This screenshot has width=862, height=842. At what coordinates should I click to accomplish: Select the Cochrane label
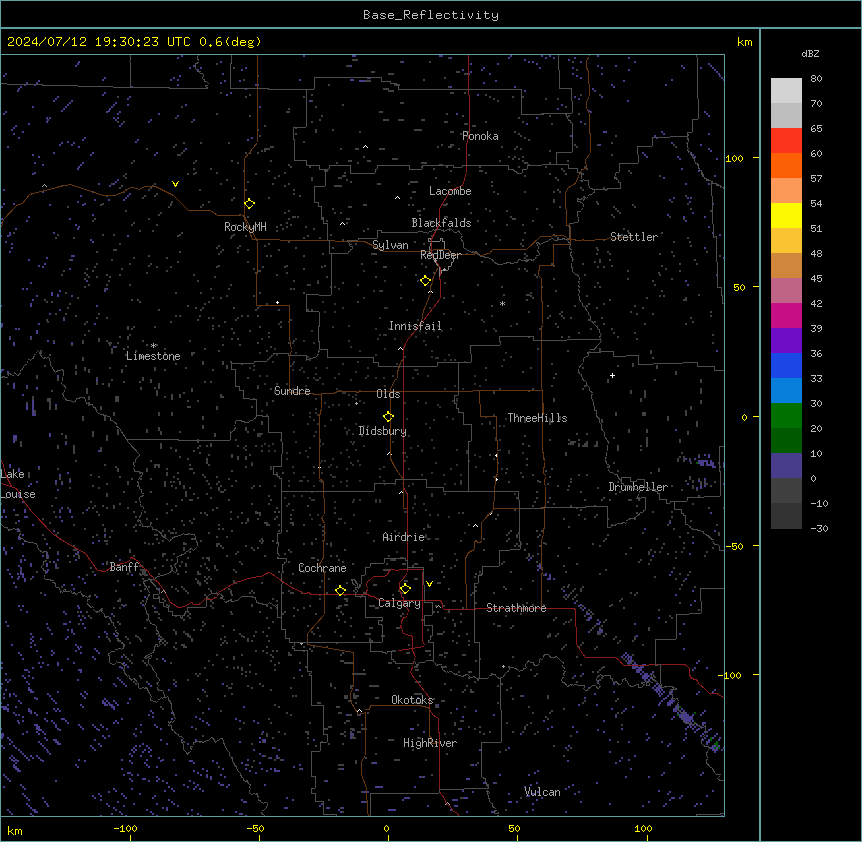(322, 568)
